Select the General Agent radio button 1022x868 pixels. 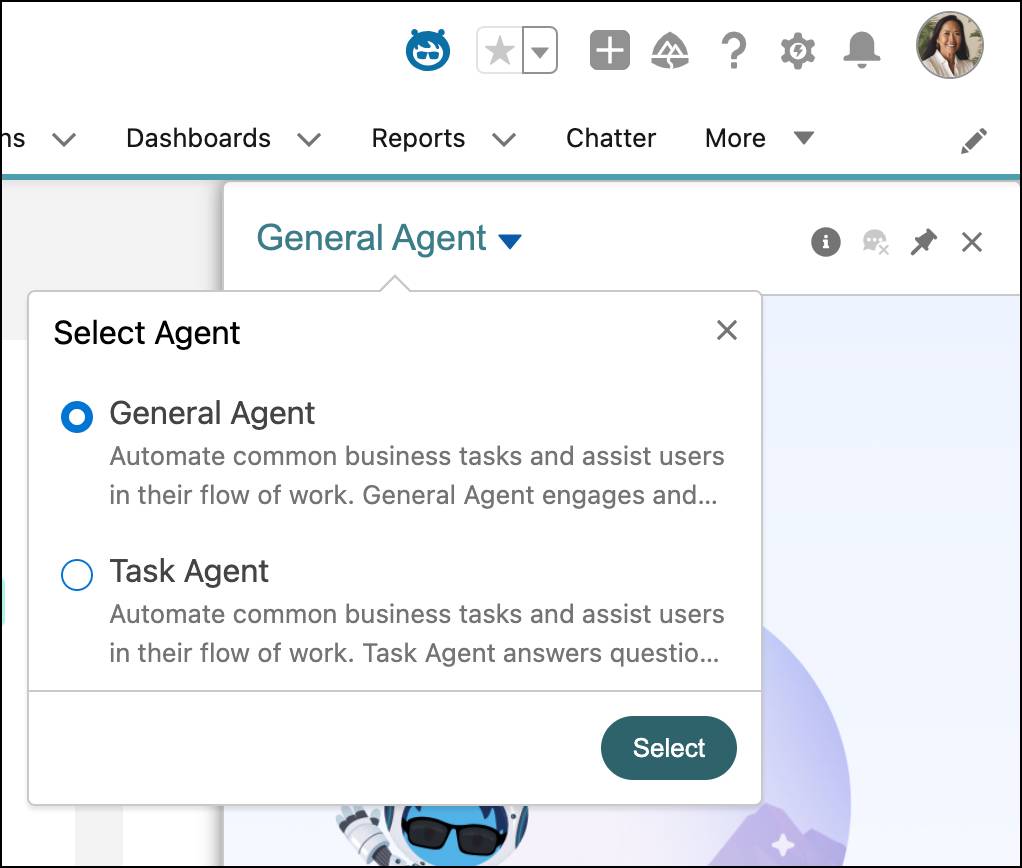77,416
